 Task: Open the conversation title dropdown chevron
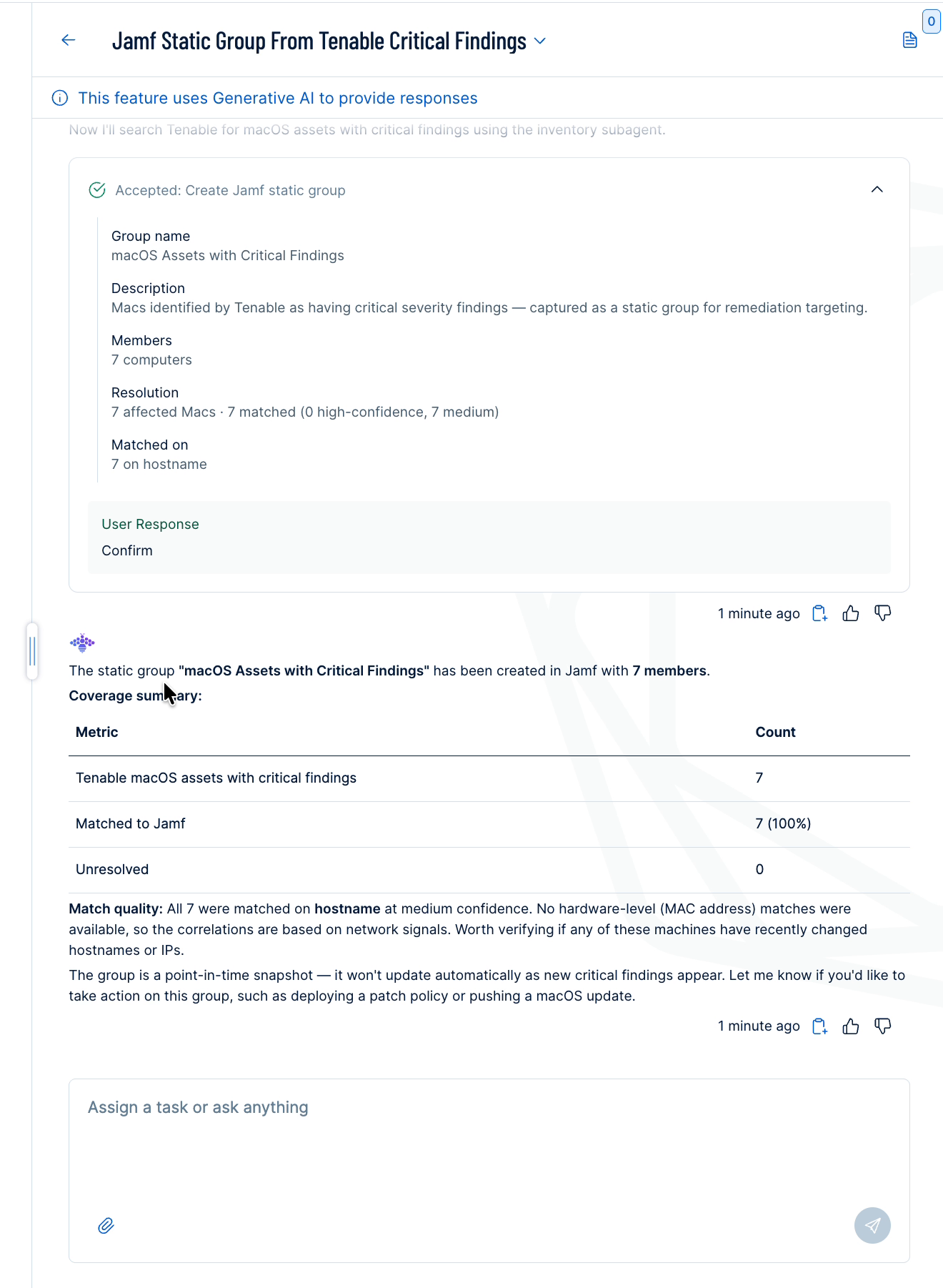(x=540, y=41)
